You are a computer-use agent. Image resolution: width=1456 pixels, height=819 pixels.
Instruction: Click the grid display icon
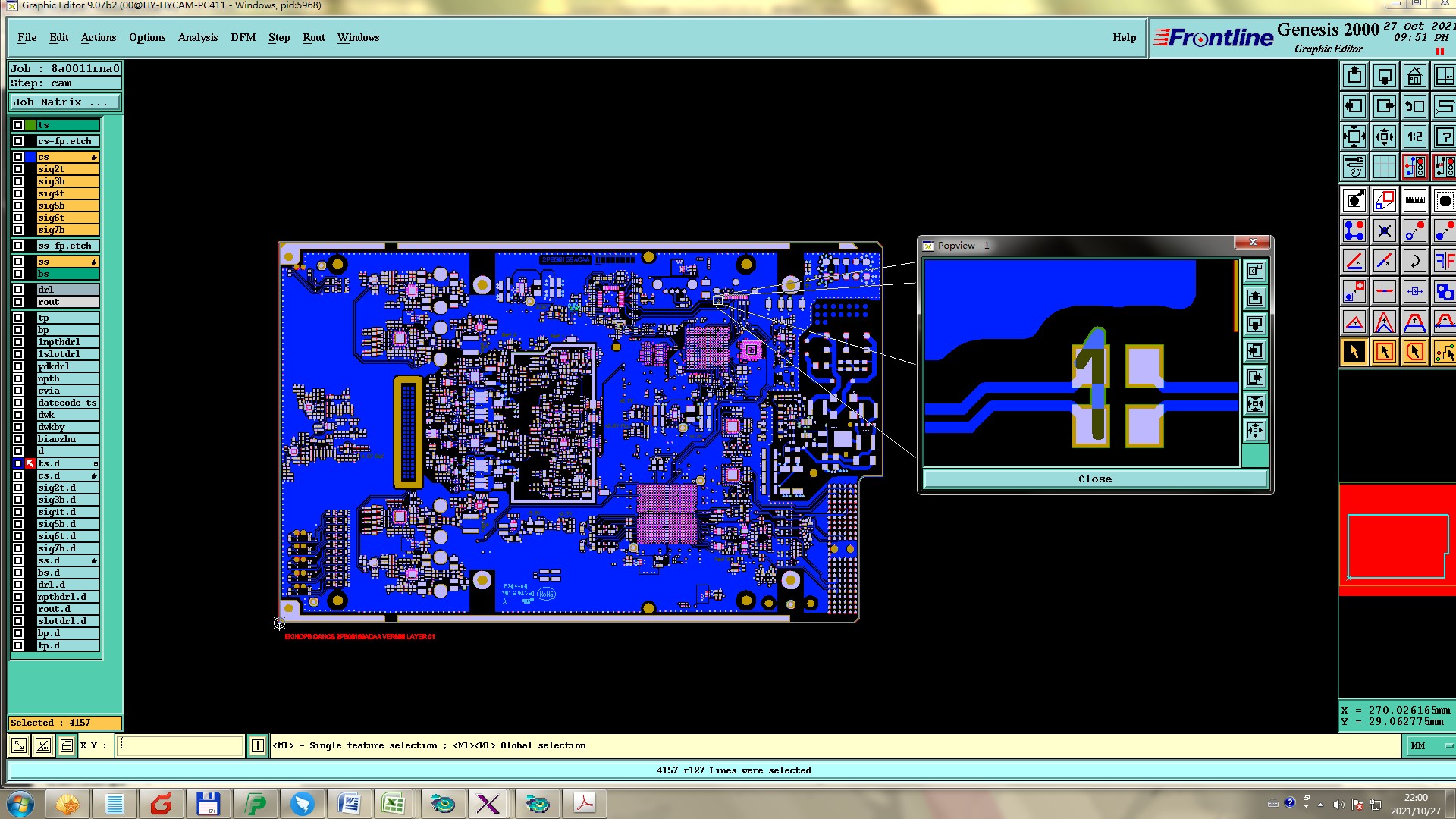pyautogui.click(x=1384, y=168)
